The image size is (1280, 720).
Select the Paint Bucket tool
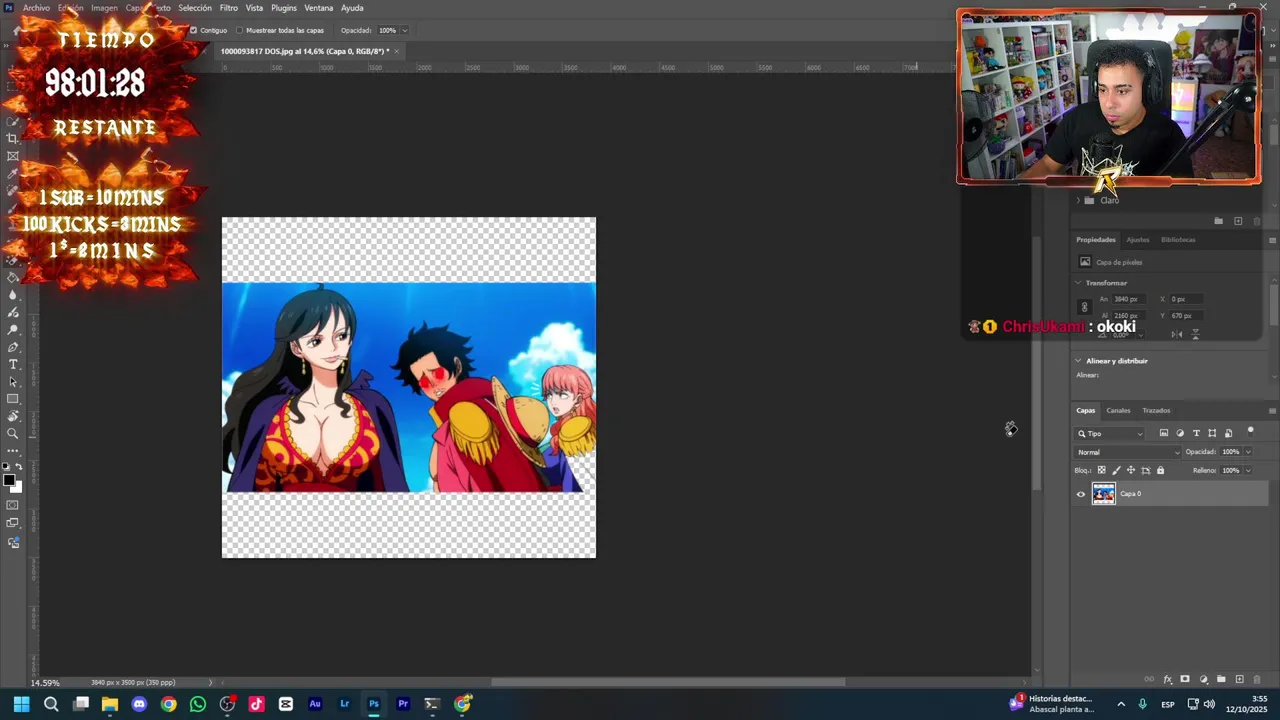[13, 277]
